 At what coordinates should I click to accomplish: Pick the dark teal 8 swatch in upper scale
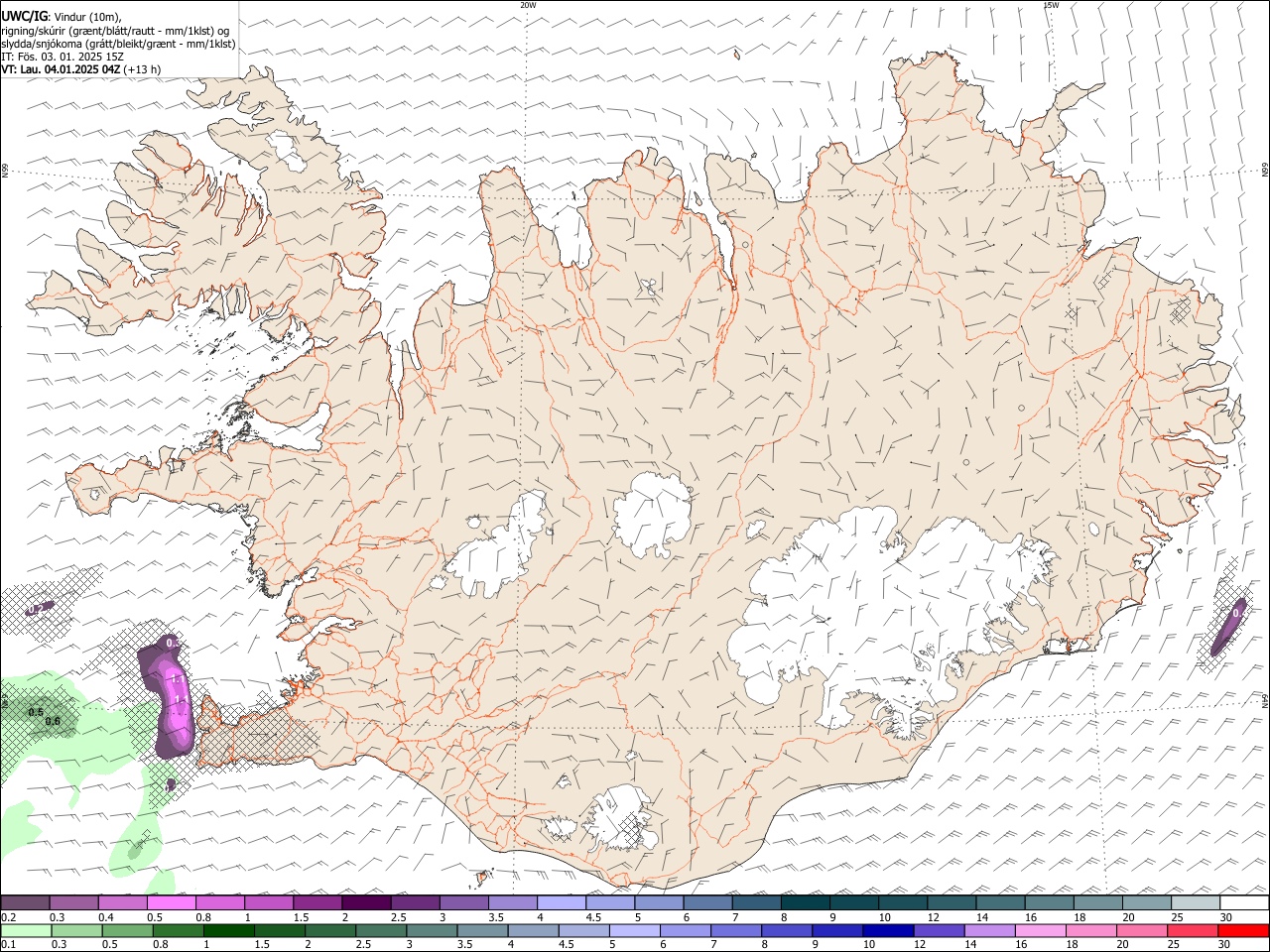(805, 903)
